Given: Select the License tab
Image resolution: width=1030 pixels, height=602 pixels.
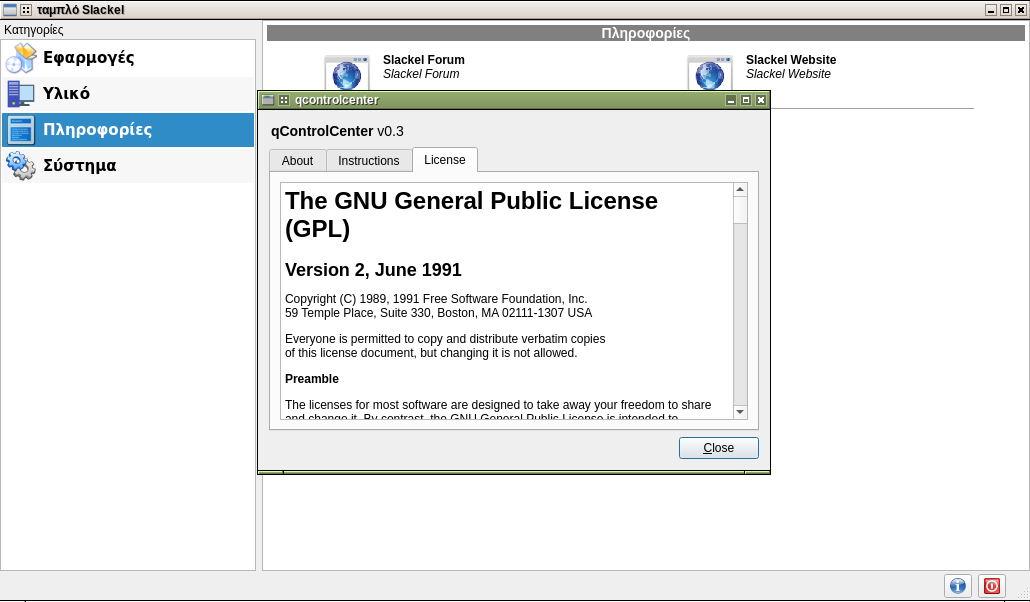Looking at the screenshot, I should pos(445,160).
